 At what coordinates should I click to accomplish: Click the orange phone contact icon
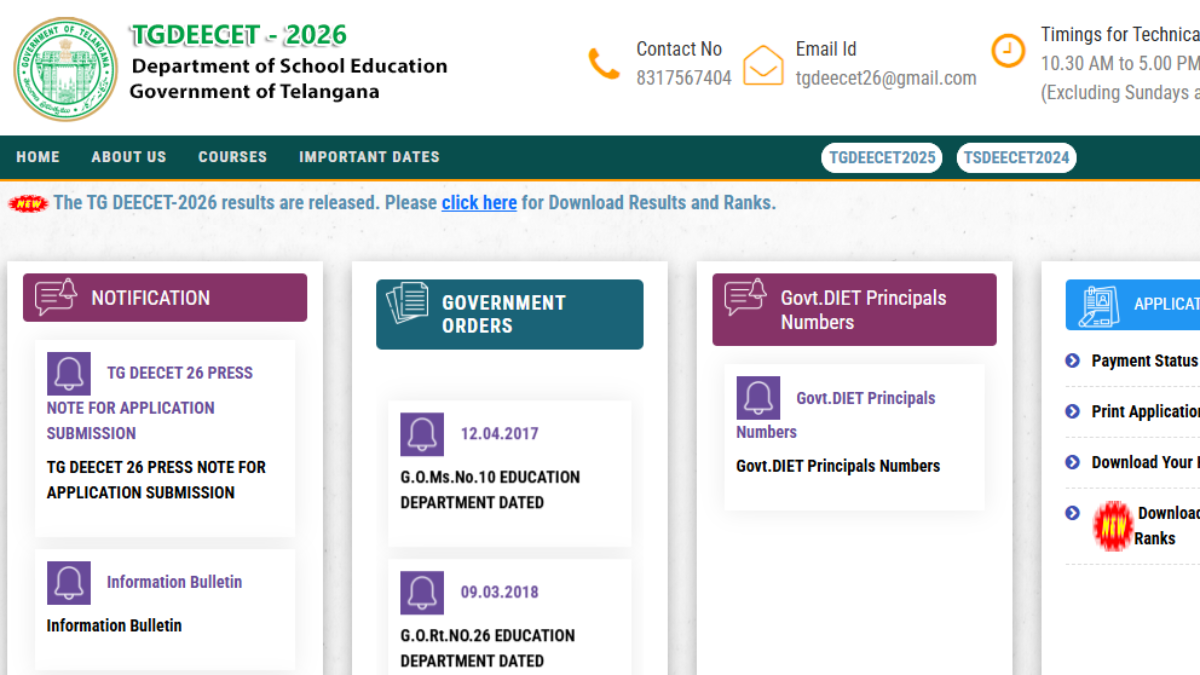604,64
